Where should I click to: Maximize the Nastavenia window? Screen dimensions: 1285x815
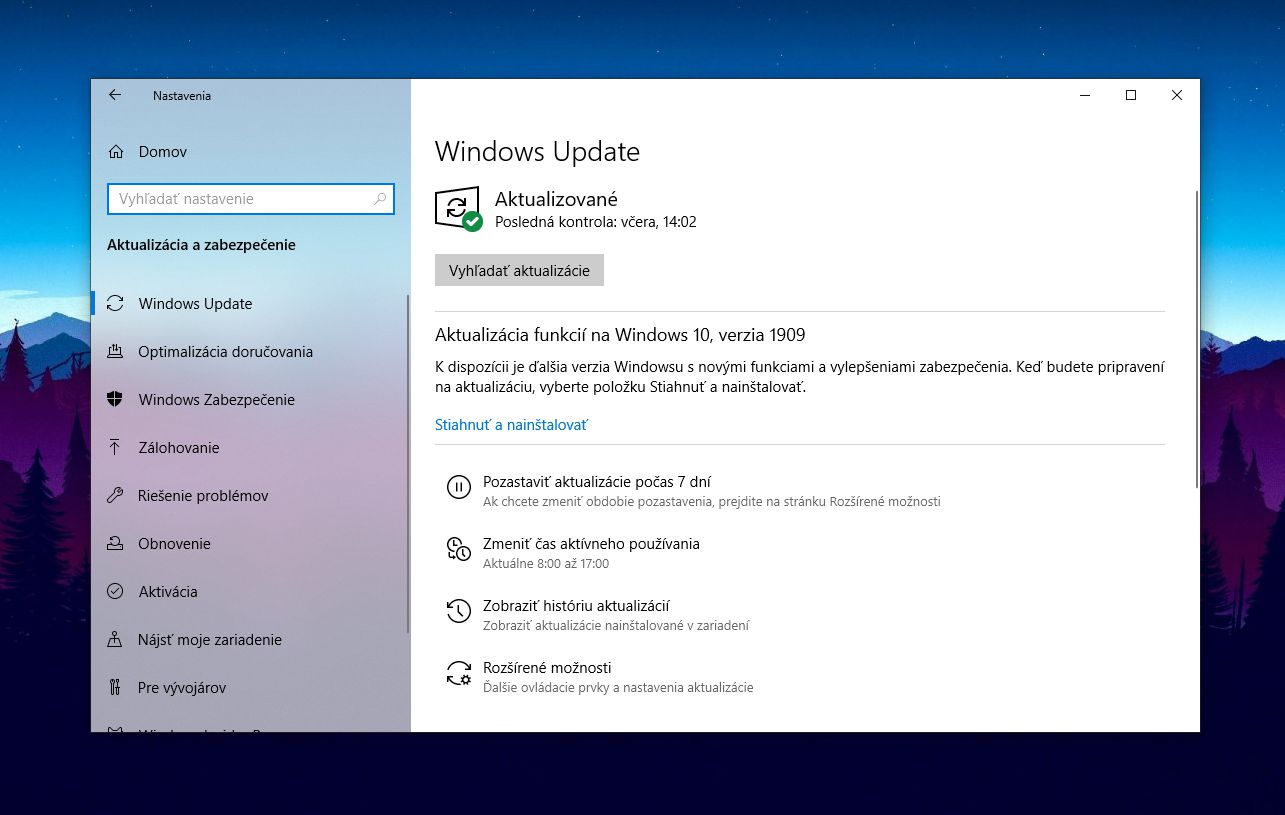pyautogui.click(x=1131, y=95)
